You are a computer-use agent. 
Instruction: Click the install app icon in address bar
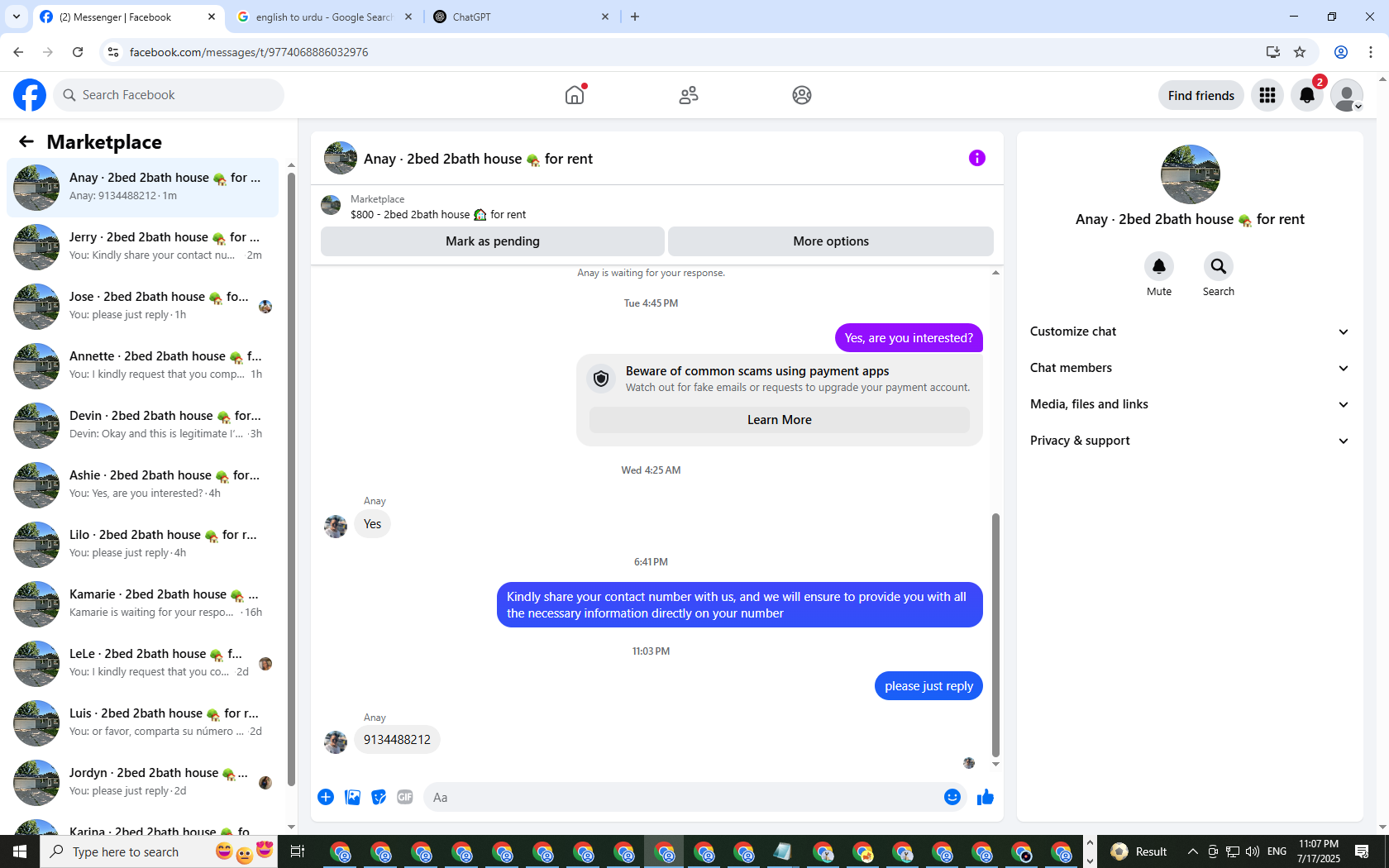click(x=1273, y=52)
